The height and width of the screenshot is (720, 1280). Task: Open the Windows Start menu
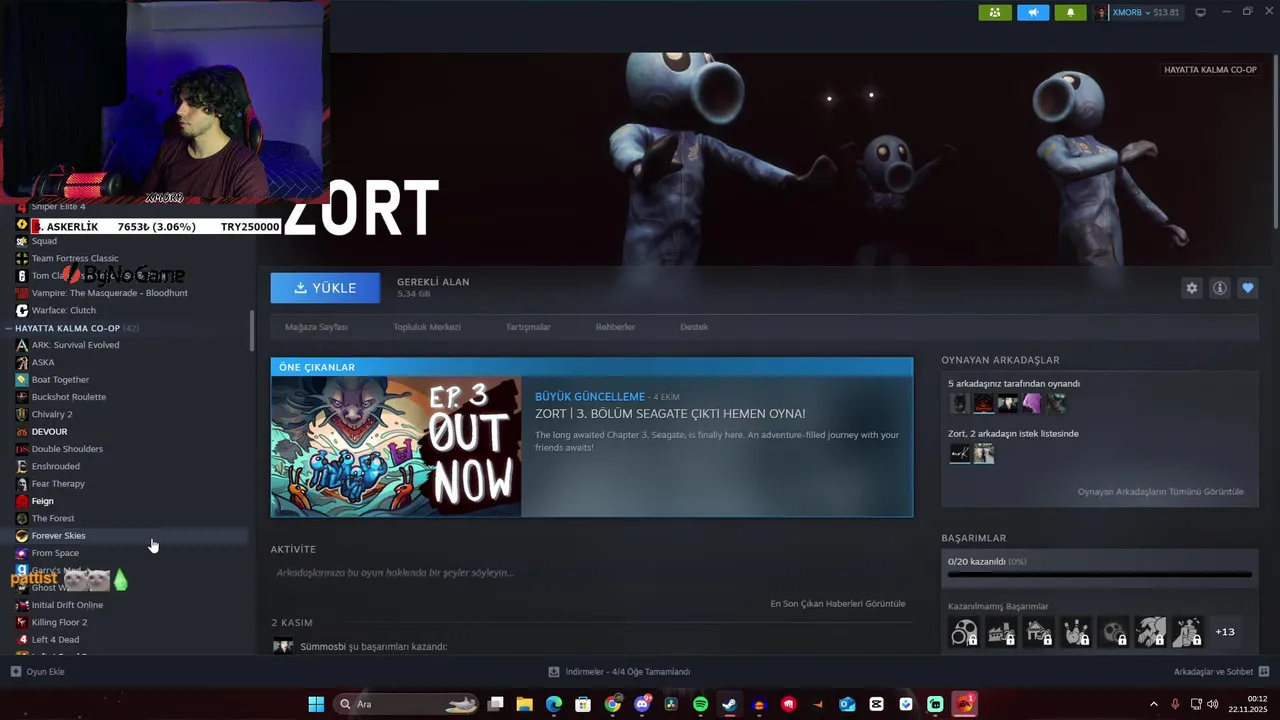316,704
